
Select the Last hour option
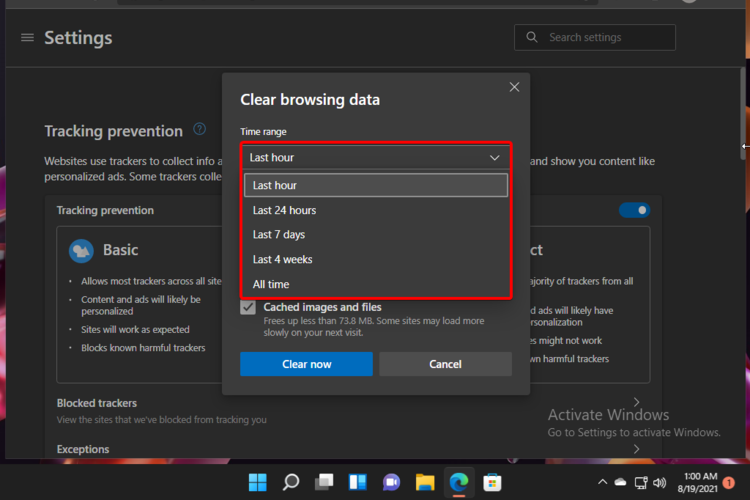[x=375, y=185]
